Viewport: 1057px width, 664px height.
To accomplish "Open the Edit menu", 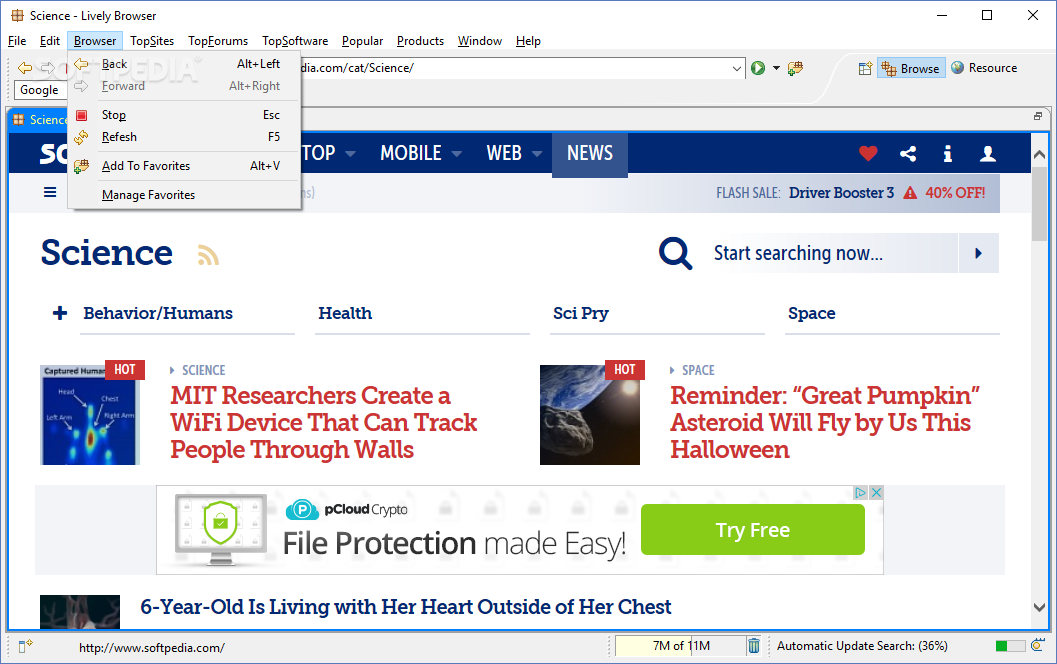I will coord(50,41).
